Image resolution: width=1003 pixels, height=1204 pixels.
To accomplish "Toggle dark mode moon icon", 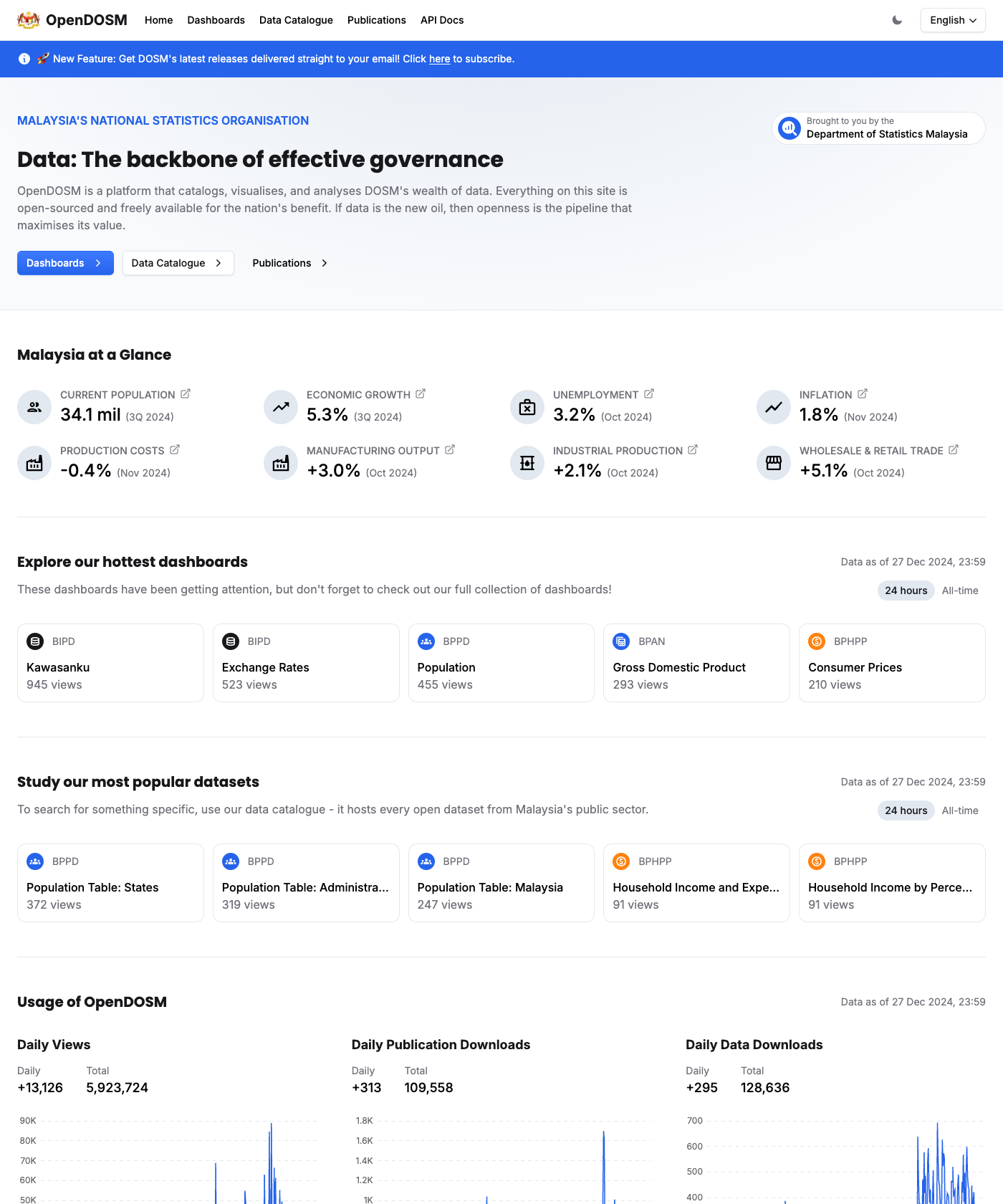I will coord(897,20).
